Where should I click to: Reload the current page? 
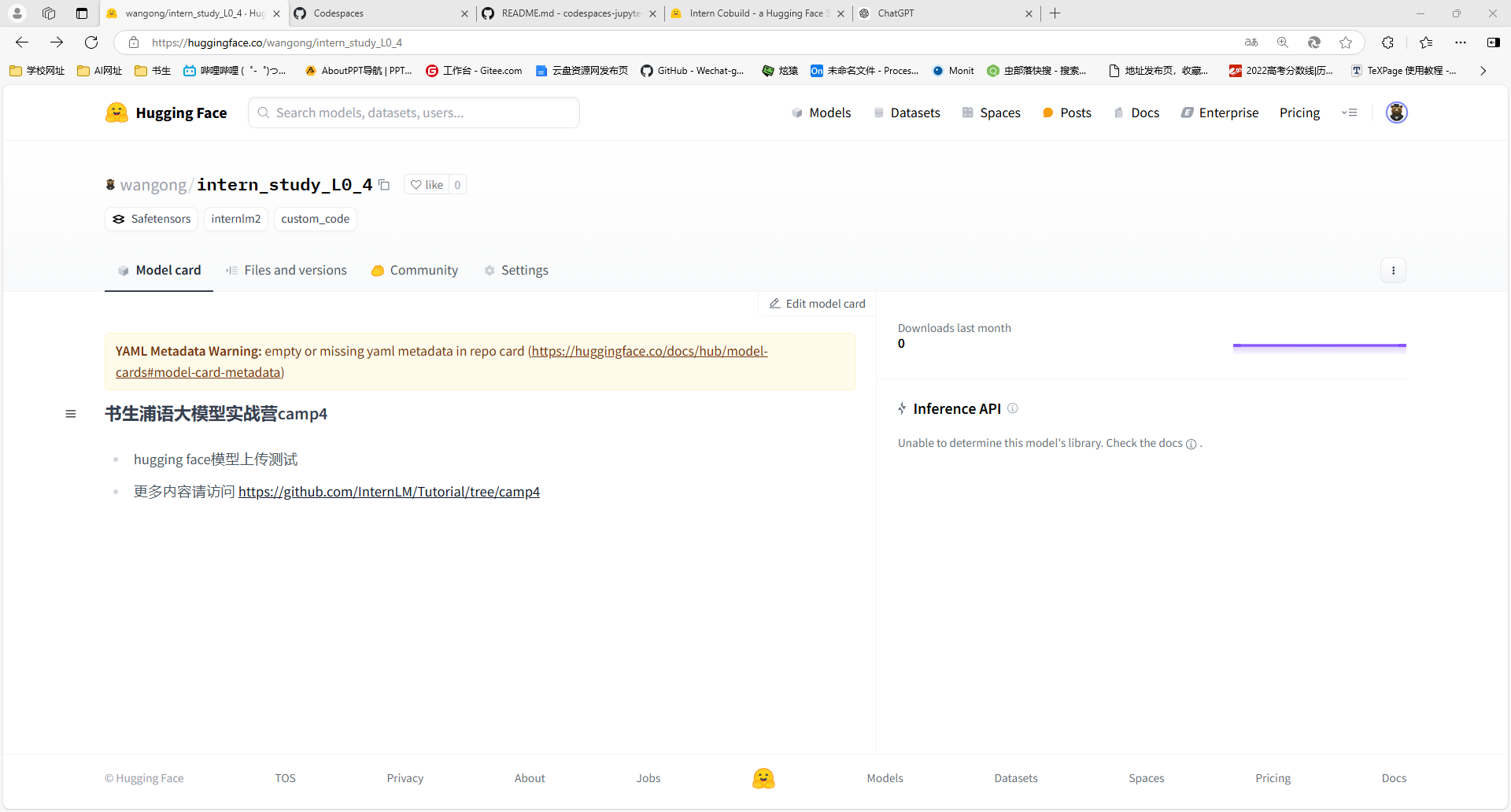click(91, 42)
